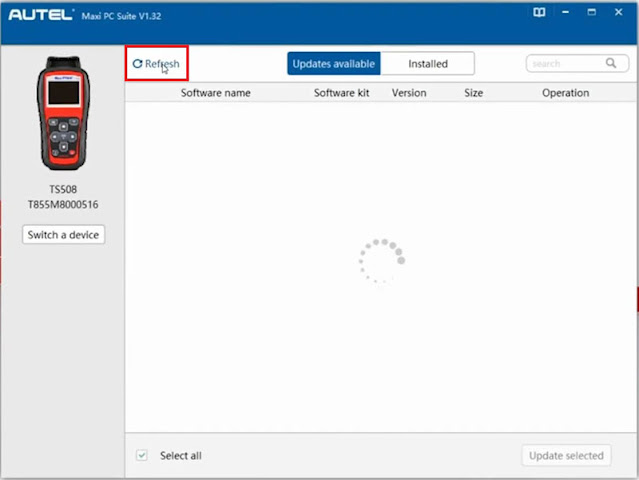This screenshot has width=639, height=480.
Task: Click the Refresh button
Action: click(156, 64)
